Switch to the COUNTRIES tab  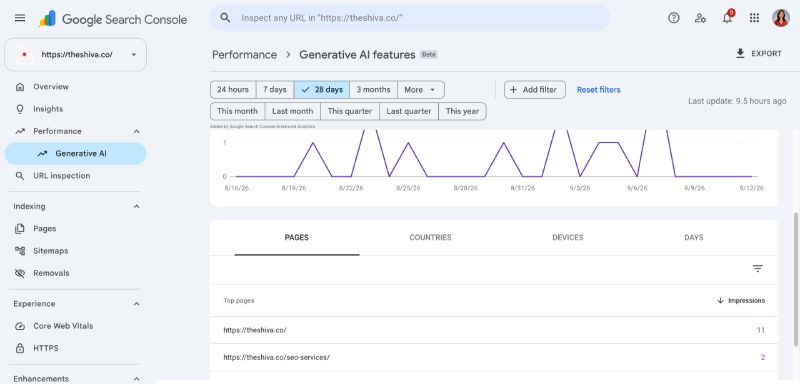[430, 238]
